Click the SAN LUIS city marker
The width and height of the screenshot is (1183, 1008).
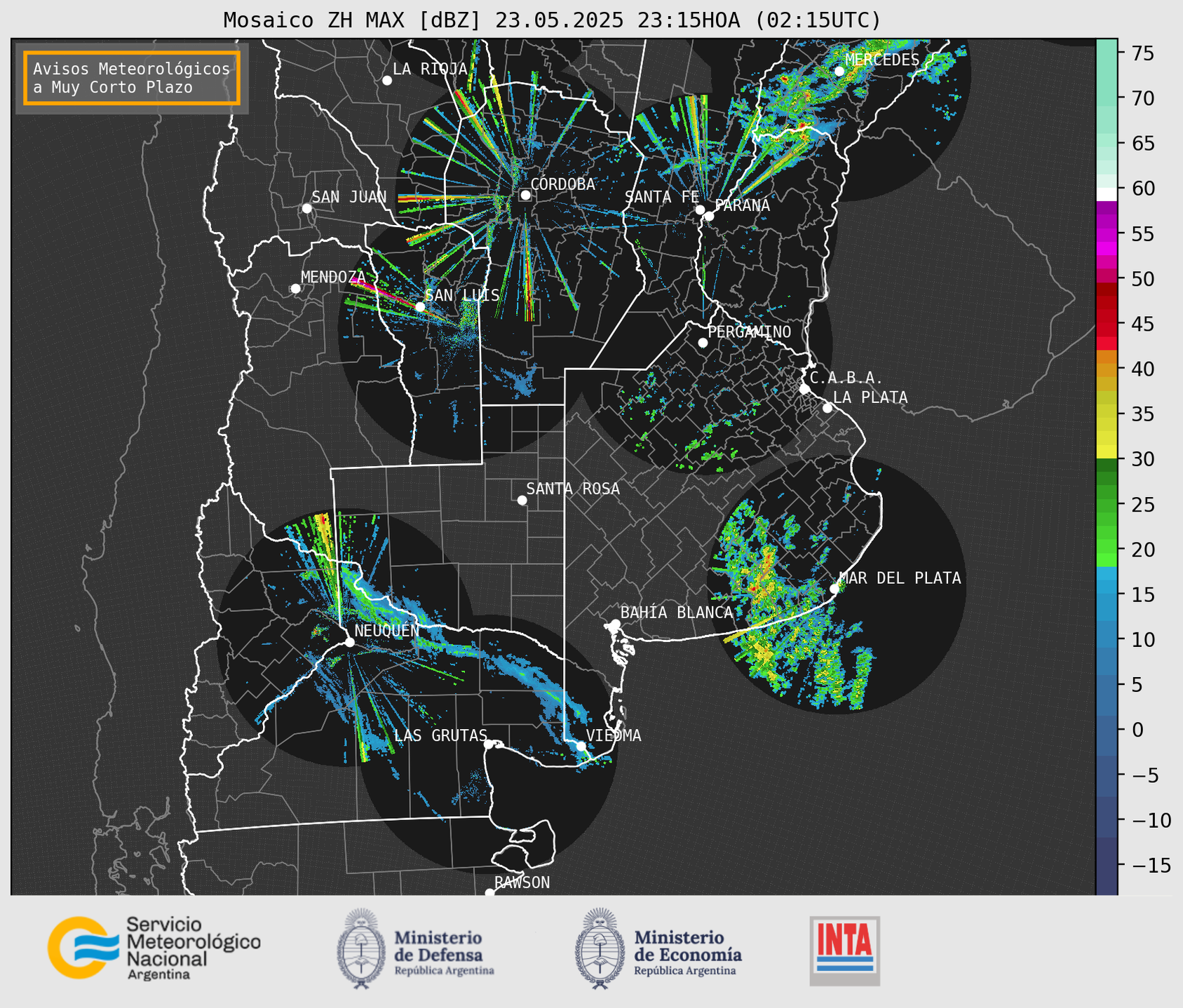pyautogui.click(x=420, y=307)
